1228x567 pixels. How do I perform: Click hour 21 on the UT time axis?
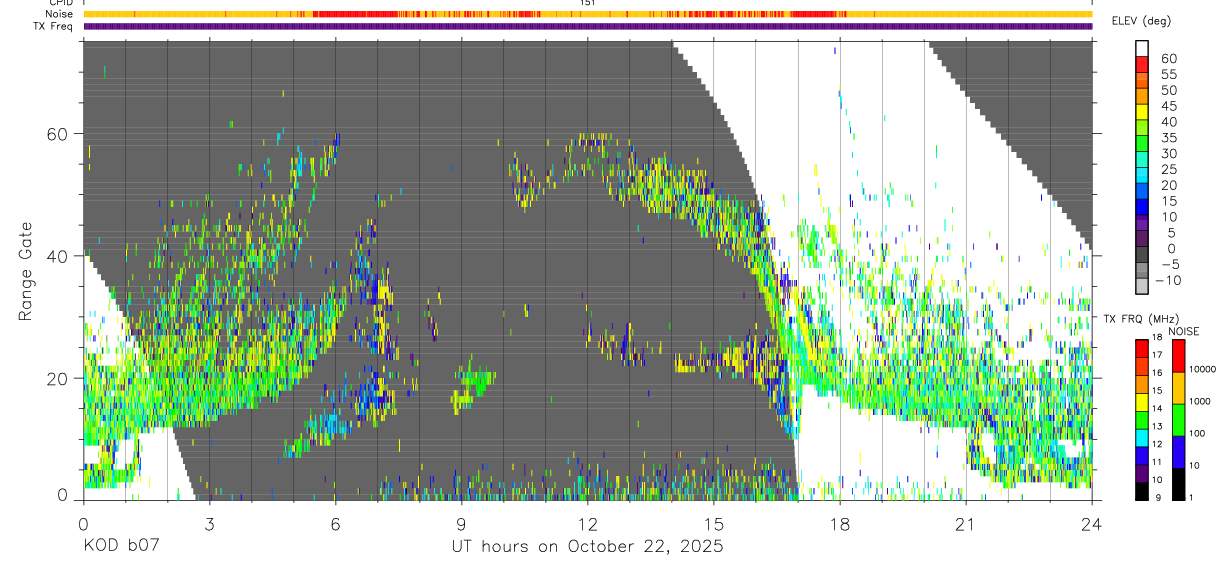(966, 523)
